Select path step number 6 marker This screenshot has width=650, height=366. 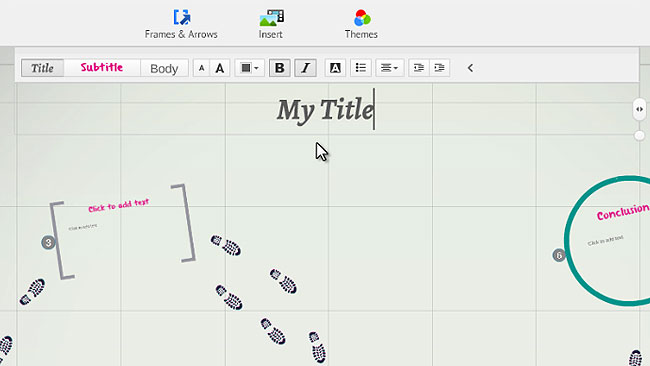(x=559, y=255)
